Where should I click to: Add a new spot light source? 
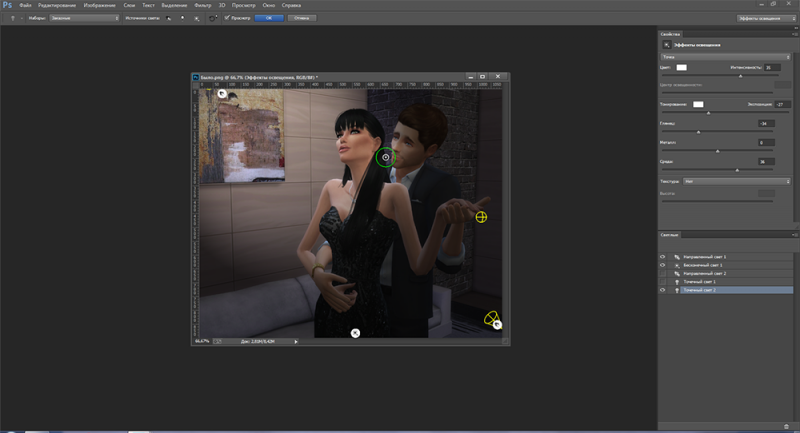(x=168, y=18)
